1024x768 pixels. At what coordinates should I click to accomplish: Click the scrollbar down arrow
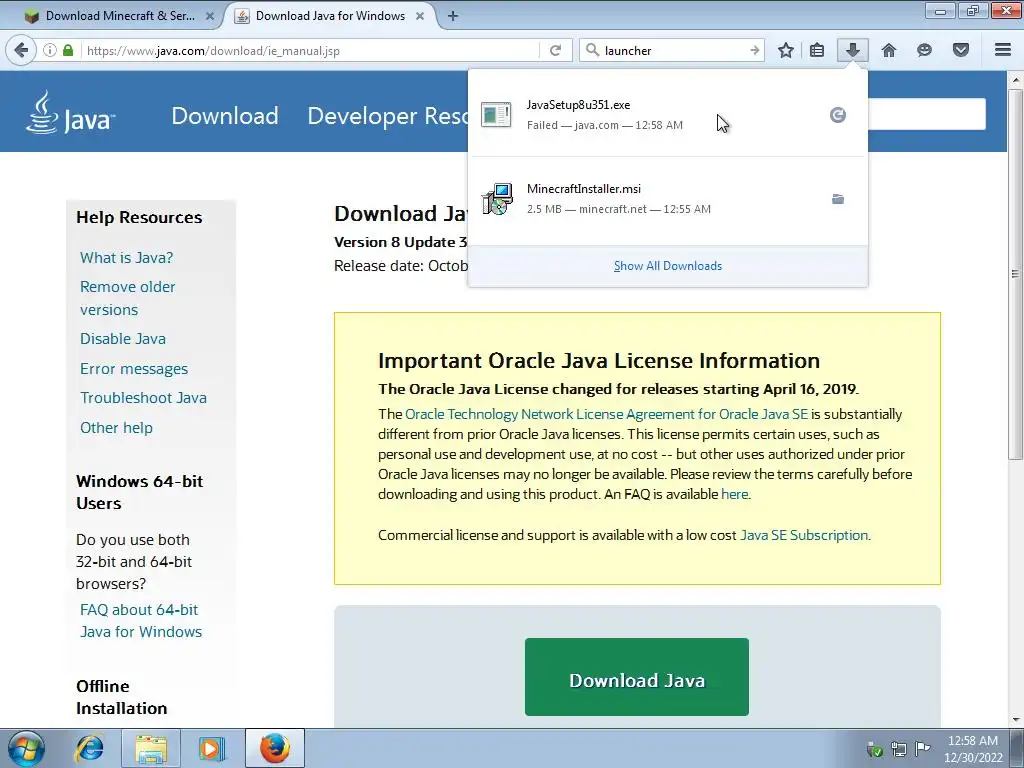[x=1016, y=720]
